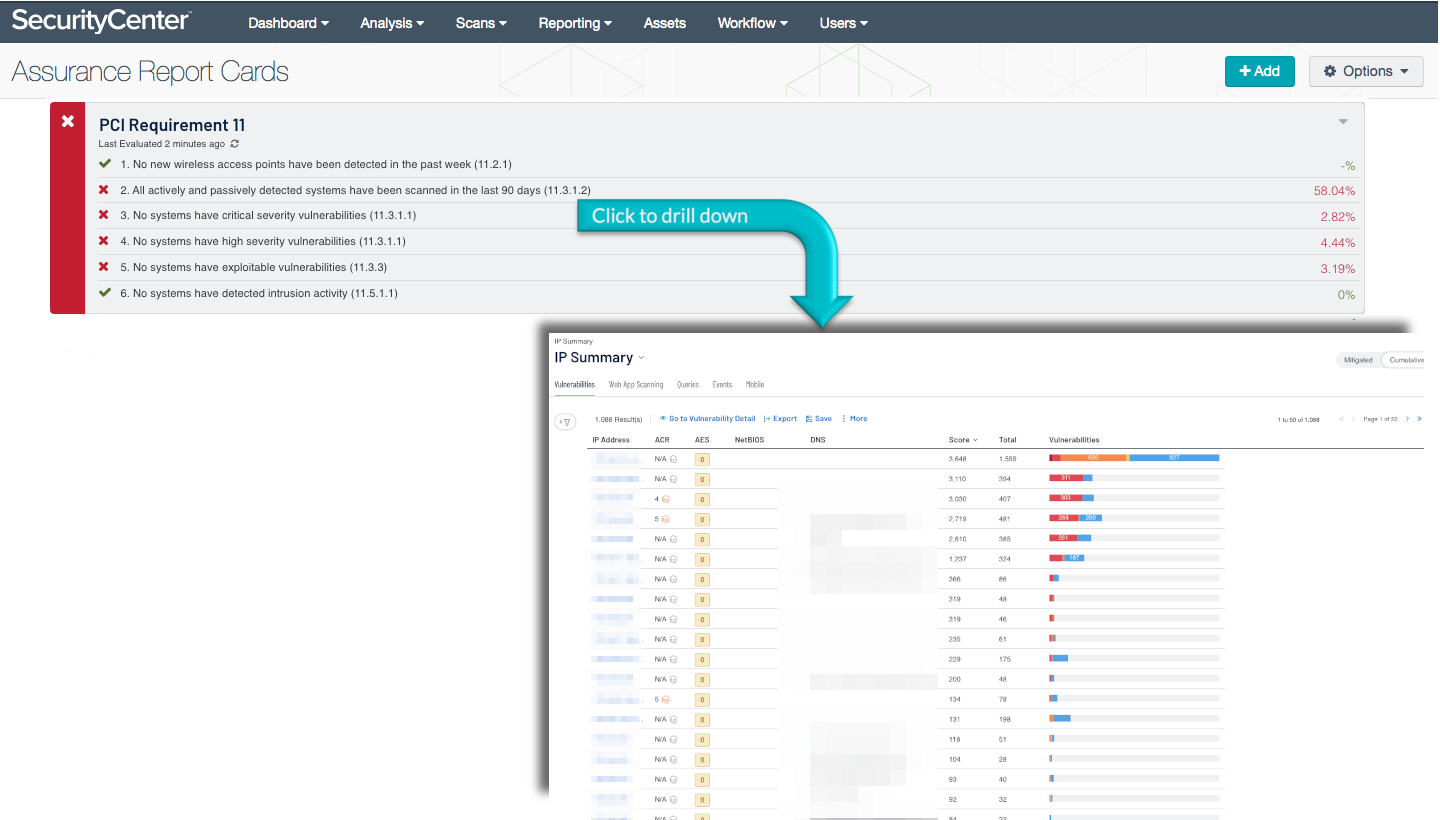
Task: Click the ACR column header
Action: 662,440
